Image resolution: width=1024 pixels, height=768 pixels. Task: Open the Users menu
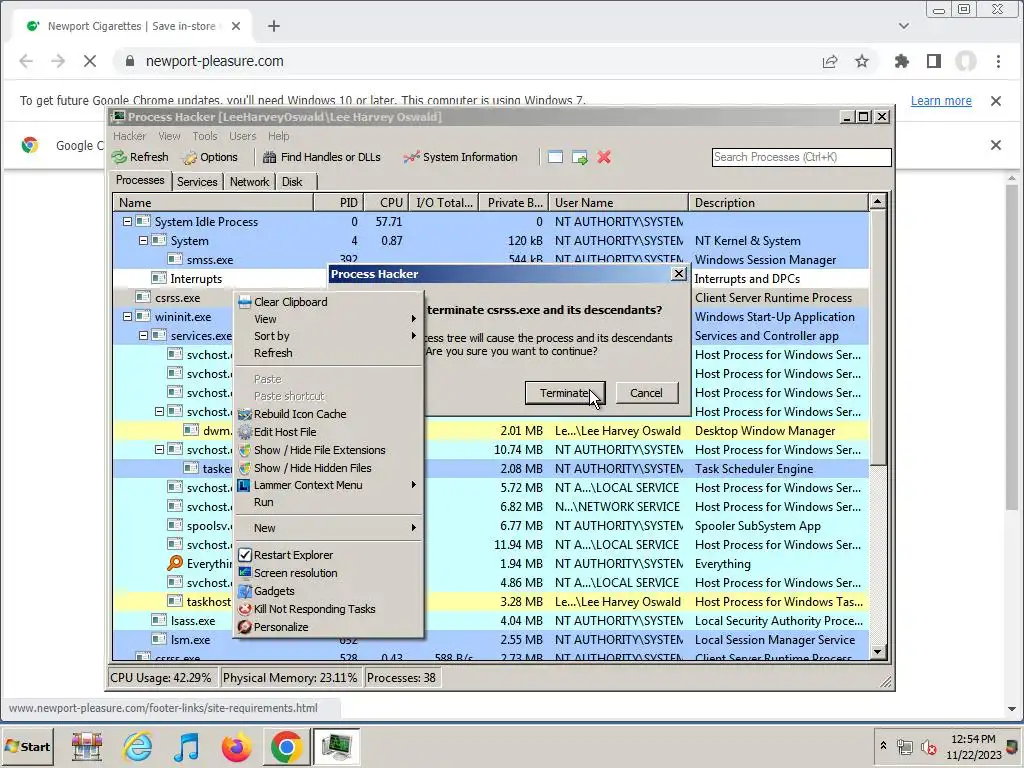pos(242,136)
